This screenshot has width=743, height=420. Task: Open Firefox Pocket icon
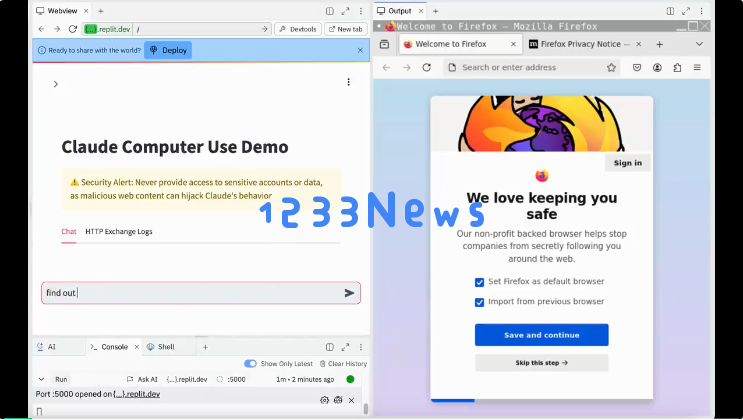(x=637, y=67)
